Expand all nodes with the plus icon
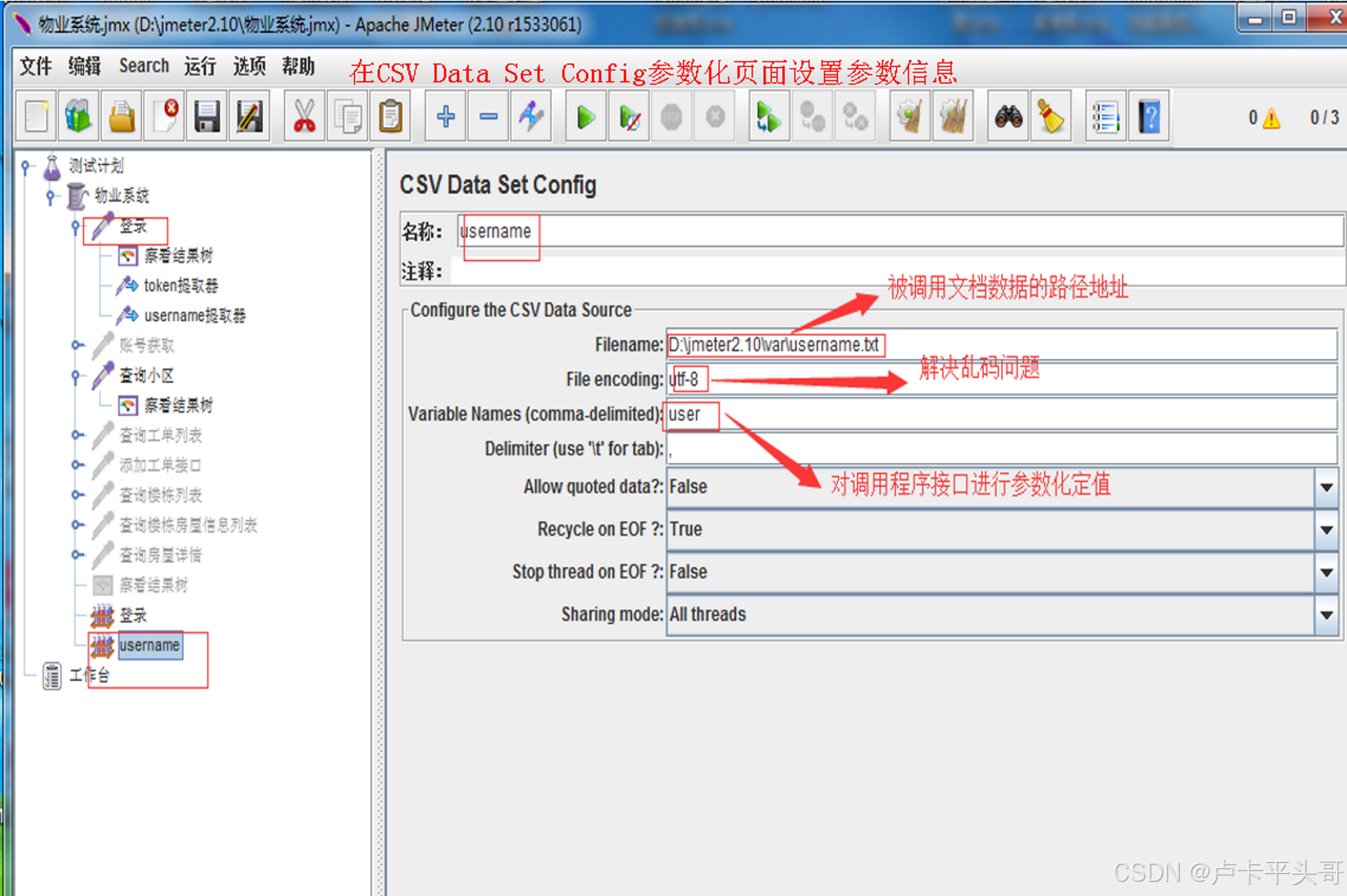The image size is (1347, 896). coord(445,118)
